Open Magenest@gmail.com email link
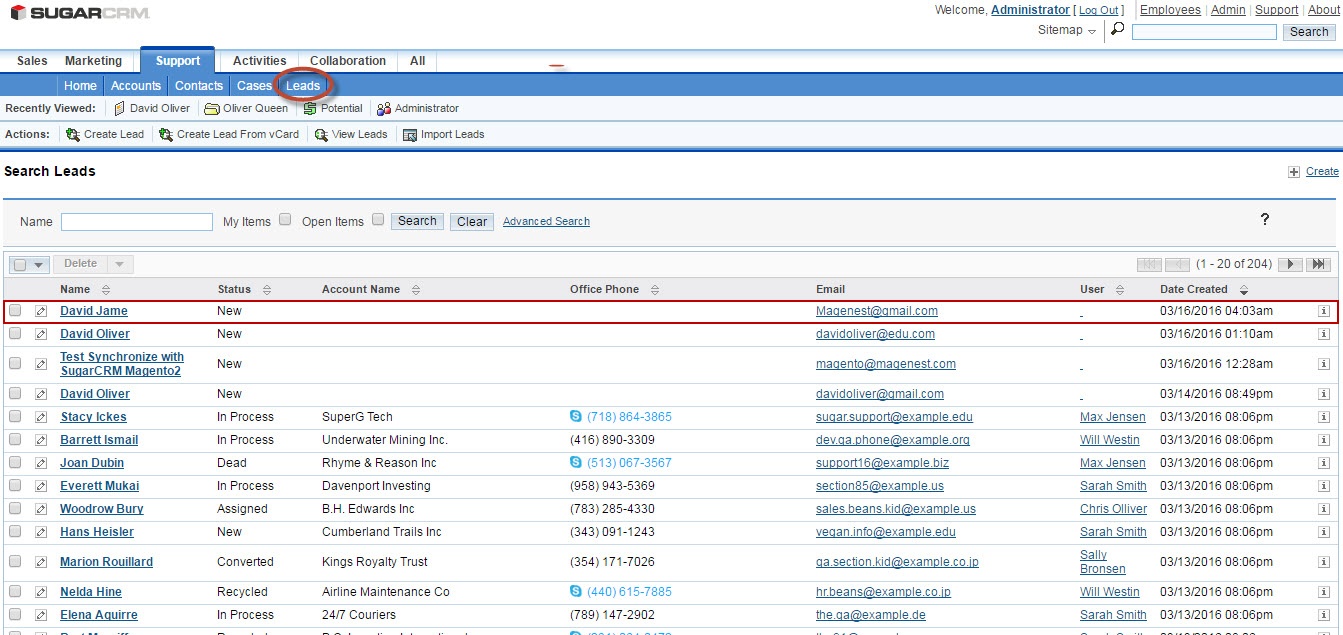Screen dimensions: 1343x635 pos(877,311)
